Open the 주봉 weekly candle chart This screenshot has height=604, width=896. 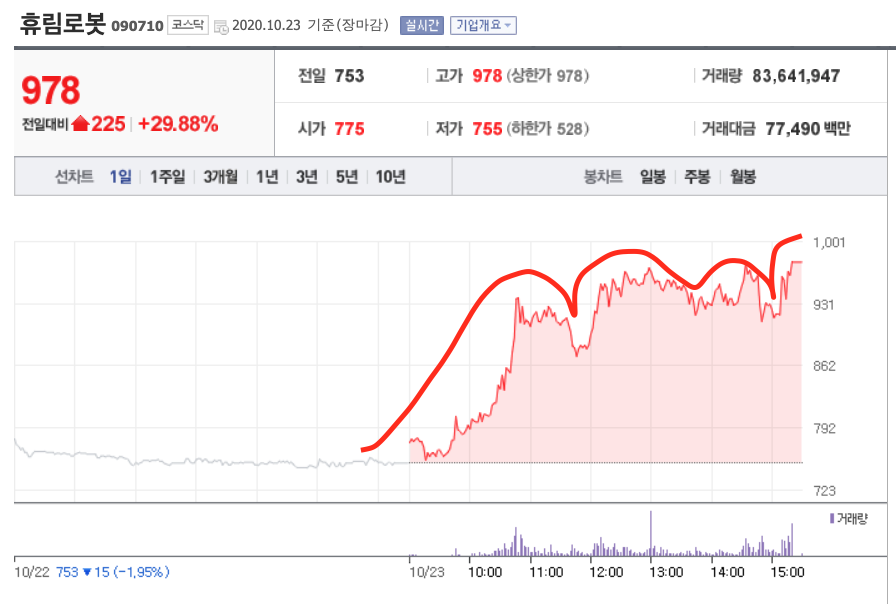tap(697, 177)
